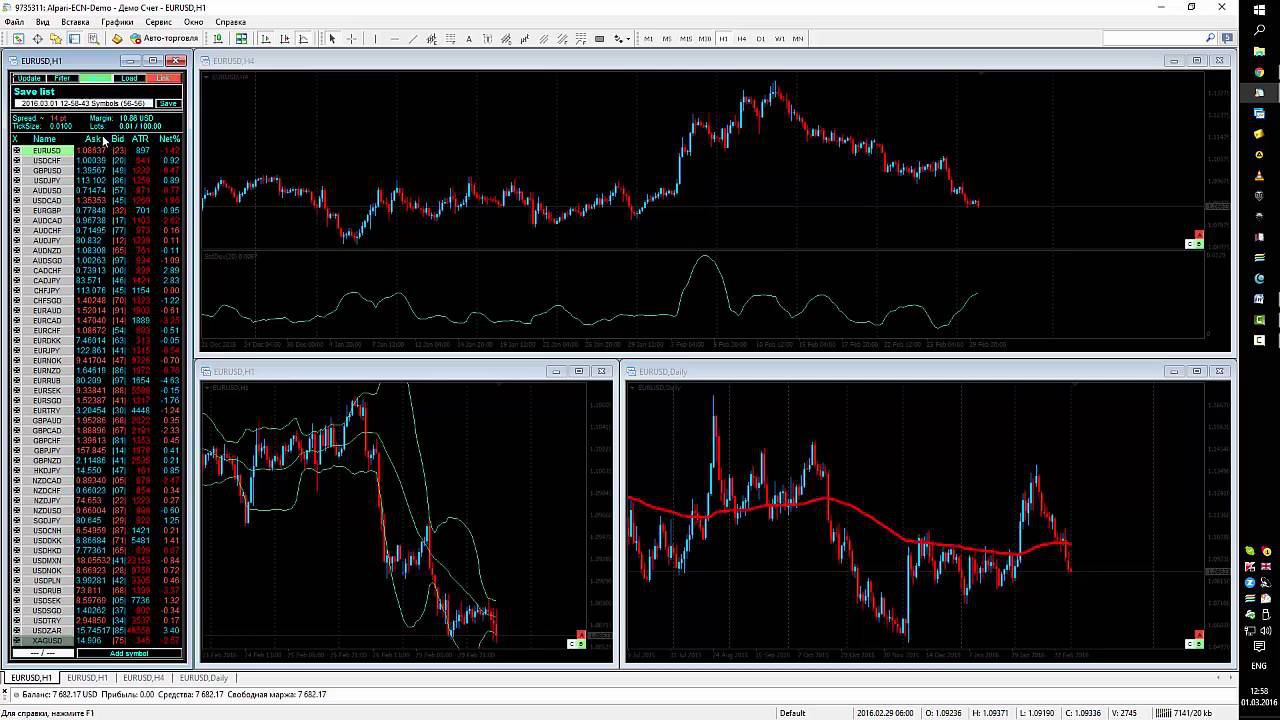
Task: Switch timeframe to W1
Action: click(779, 38)
